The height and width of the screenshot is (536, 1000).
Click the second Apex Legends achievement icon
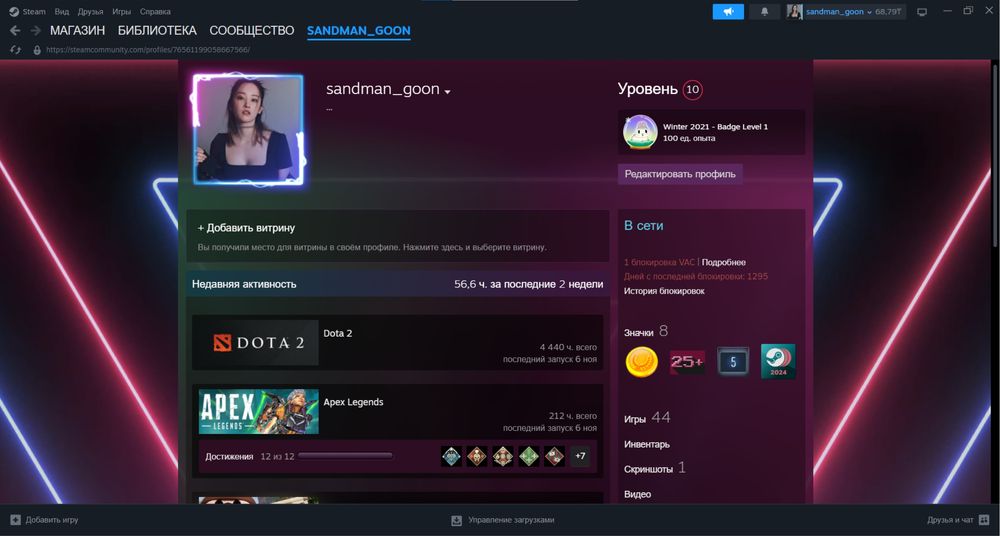tap(476, 456)
